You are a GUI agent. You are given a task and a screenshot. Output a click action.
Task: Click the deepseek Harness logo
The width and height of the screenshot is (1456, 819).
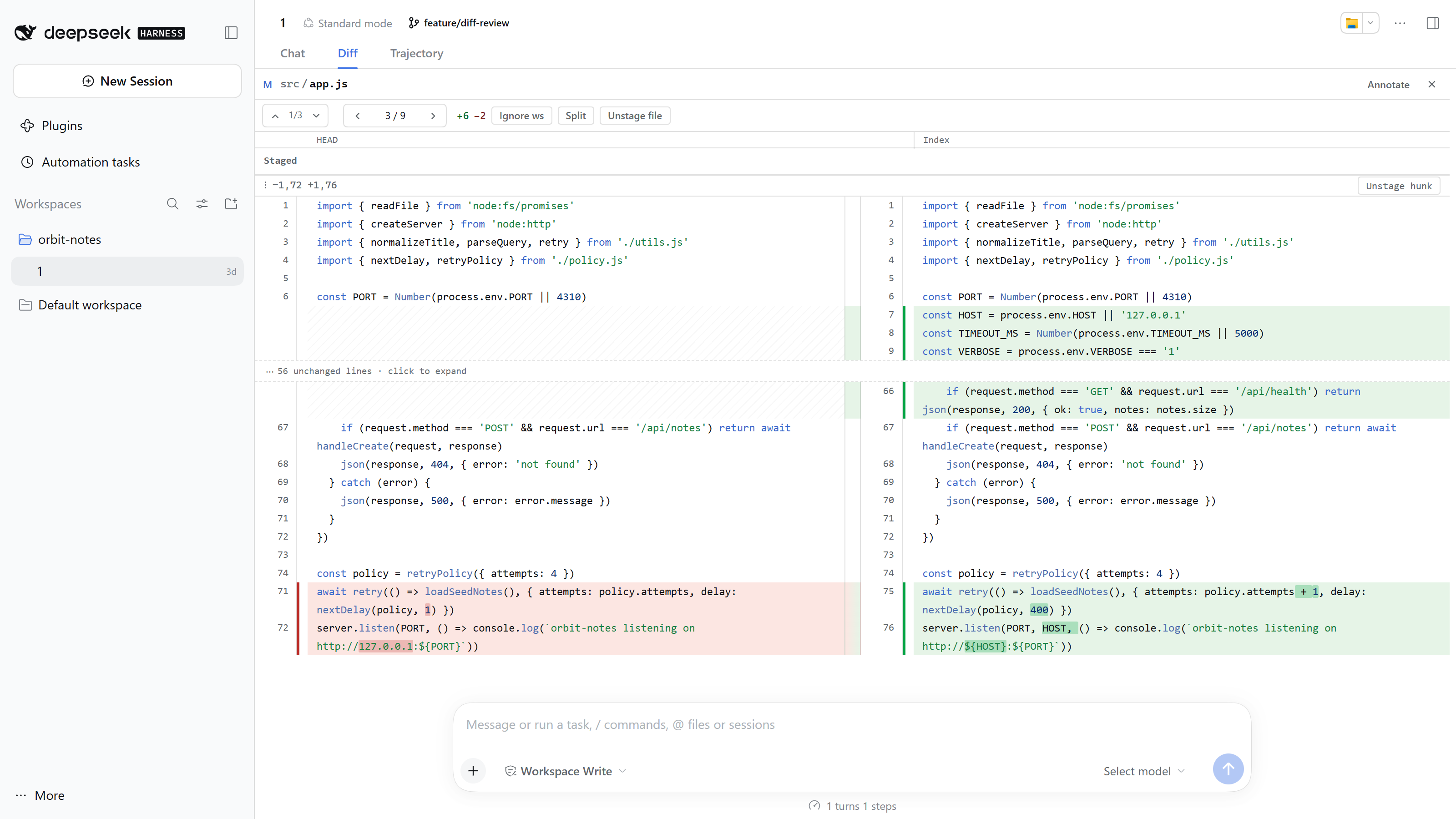[100, 33]
